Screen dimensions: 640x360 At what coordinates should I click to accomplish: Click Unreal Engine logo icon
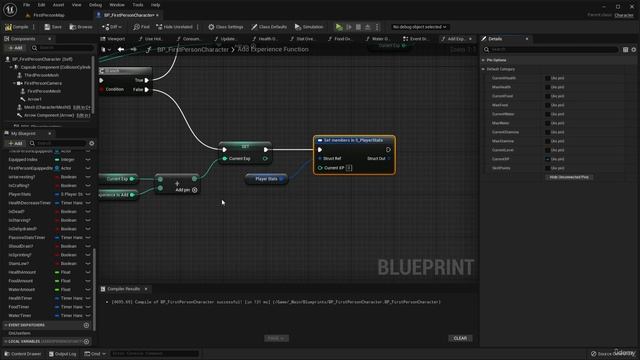(x=10, y=9)
